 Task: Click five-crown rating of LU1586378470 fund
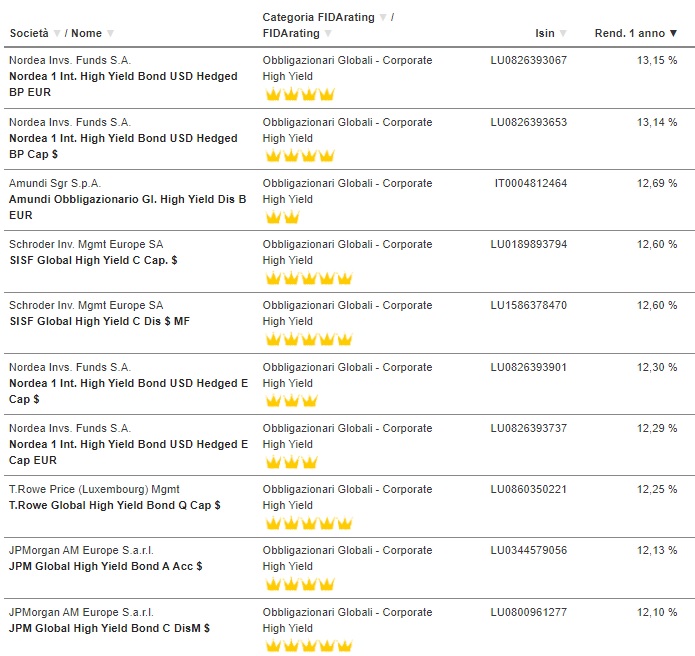tap(308, 339)
